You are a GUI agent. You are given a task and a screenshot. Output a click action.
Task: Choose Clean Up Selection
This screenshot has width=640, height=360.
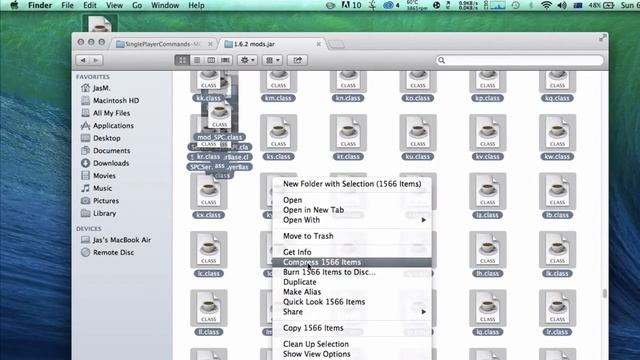click(x=352, y=344)
